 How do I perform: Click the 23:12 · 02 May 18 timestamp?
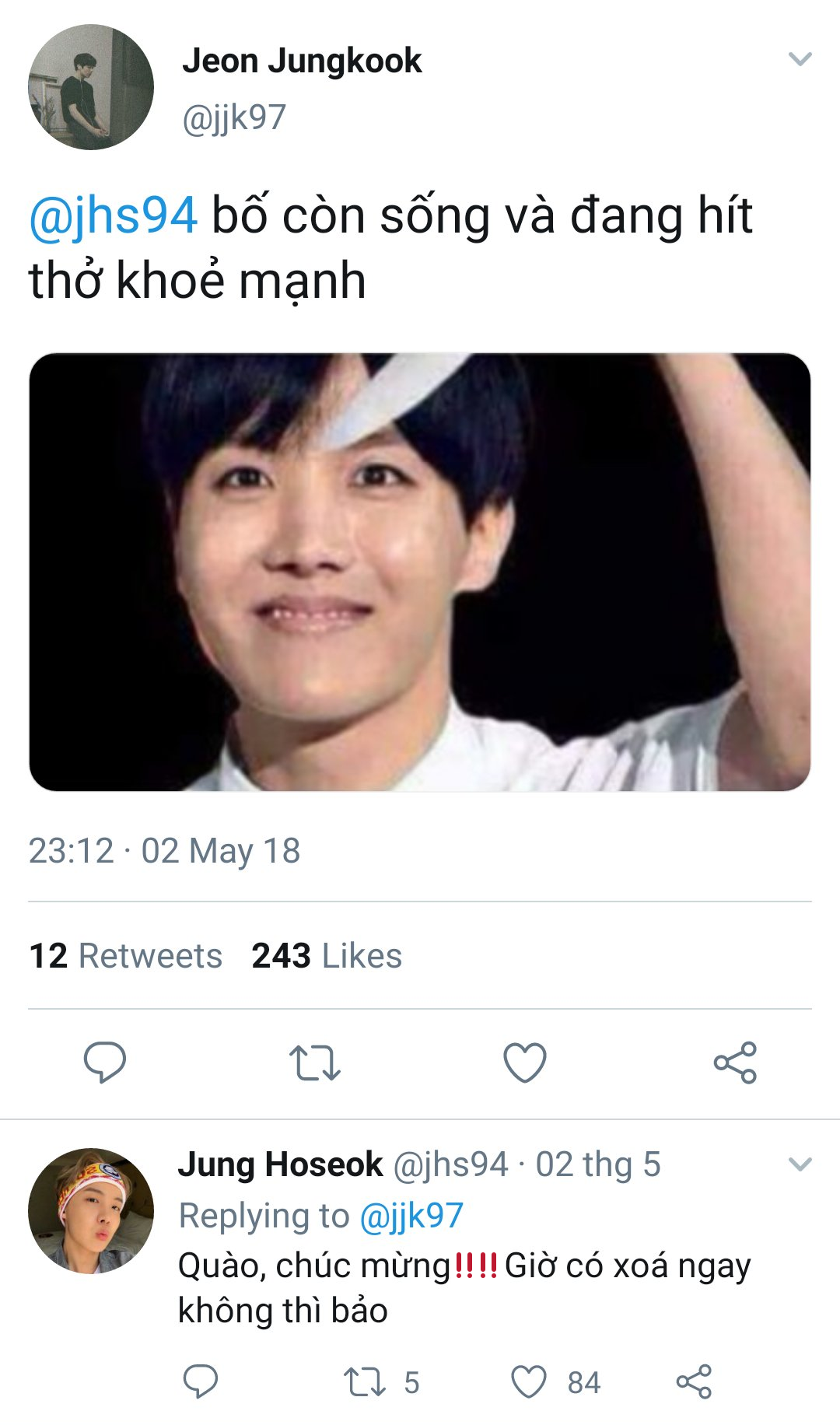[x=164, y=851]
